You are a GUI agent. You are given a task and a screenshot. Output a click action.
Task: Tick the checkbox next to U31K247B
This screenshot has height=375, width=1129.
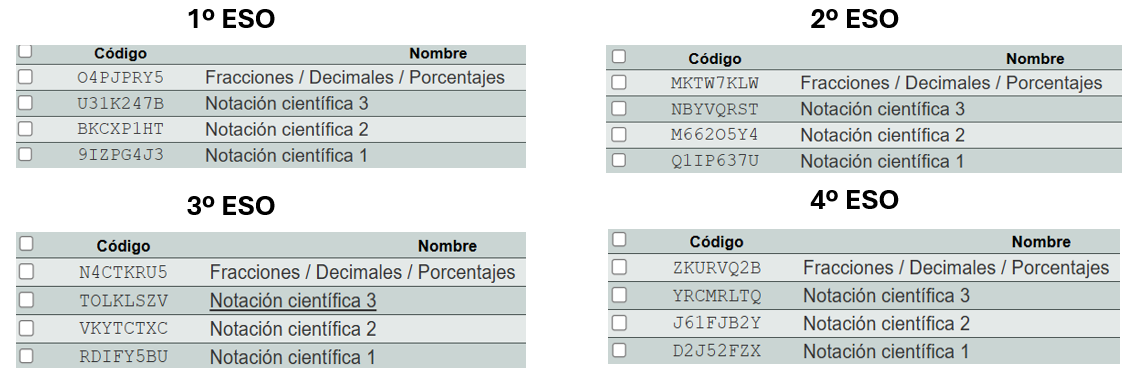click(x=25, y=102)
